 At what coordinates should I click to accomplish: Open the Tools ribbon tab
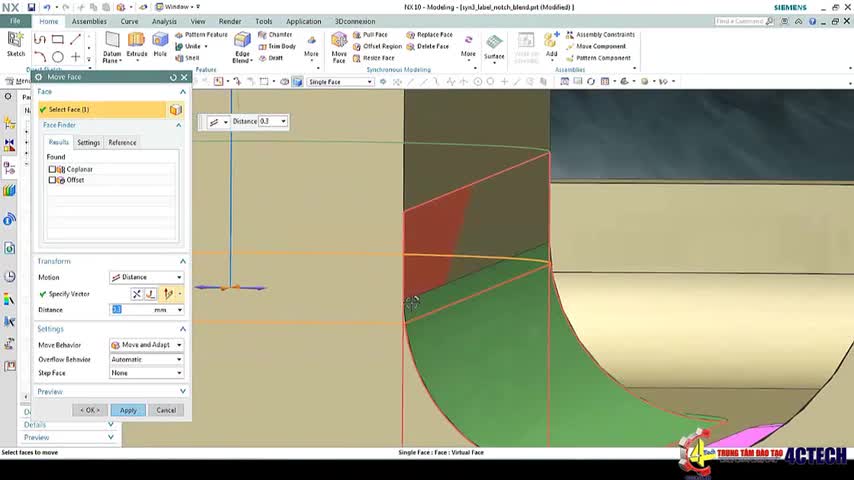264,21
